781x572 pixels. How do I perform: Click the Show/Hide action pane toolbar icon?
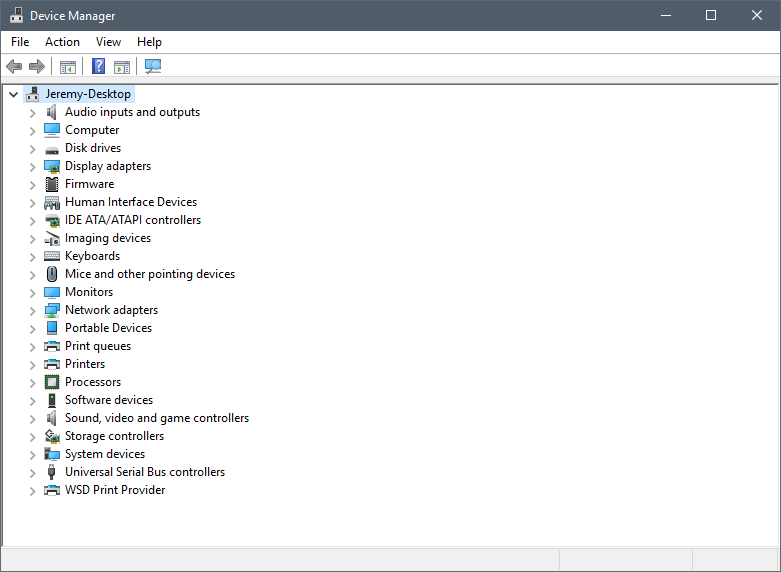[122, 67]
